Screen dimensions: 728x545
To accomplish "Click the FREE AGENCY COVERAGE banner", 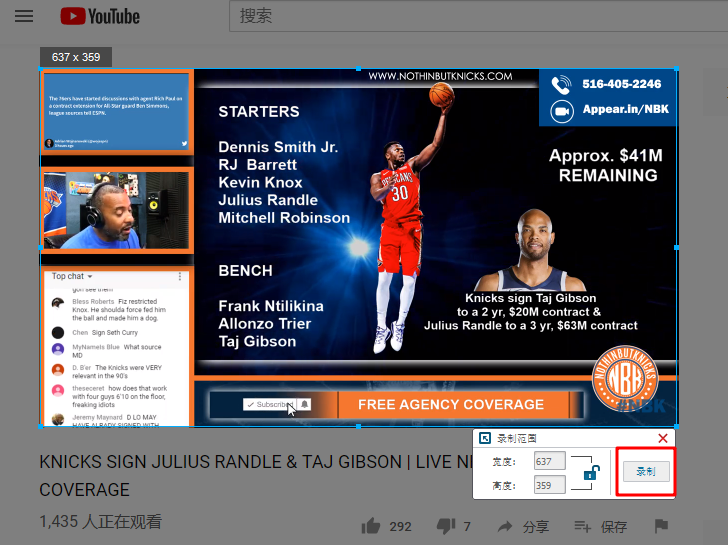I will coord(451,404).
